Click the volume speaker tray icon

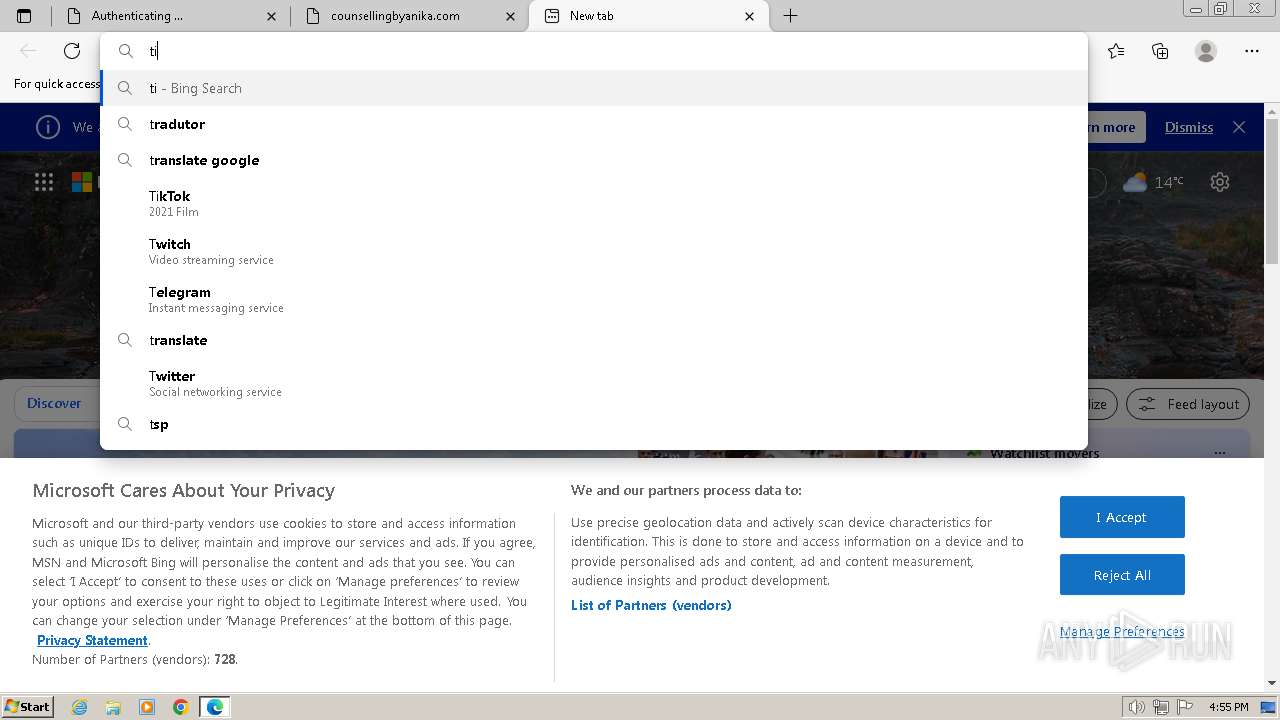[x=1136, y=707]
